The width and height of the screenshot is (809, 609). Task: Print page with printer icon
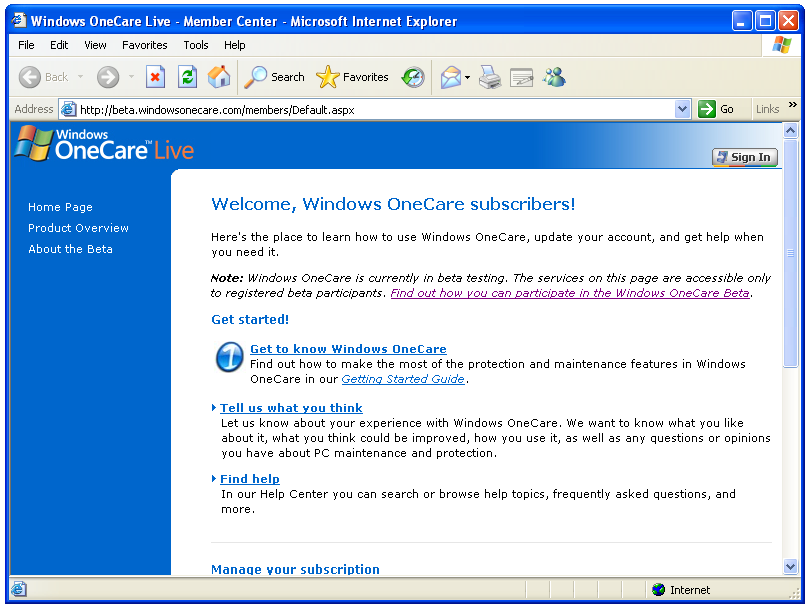(490, 77)
